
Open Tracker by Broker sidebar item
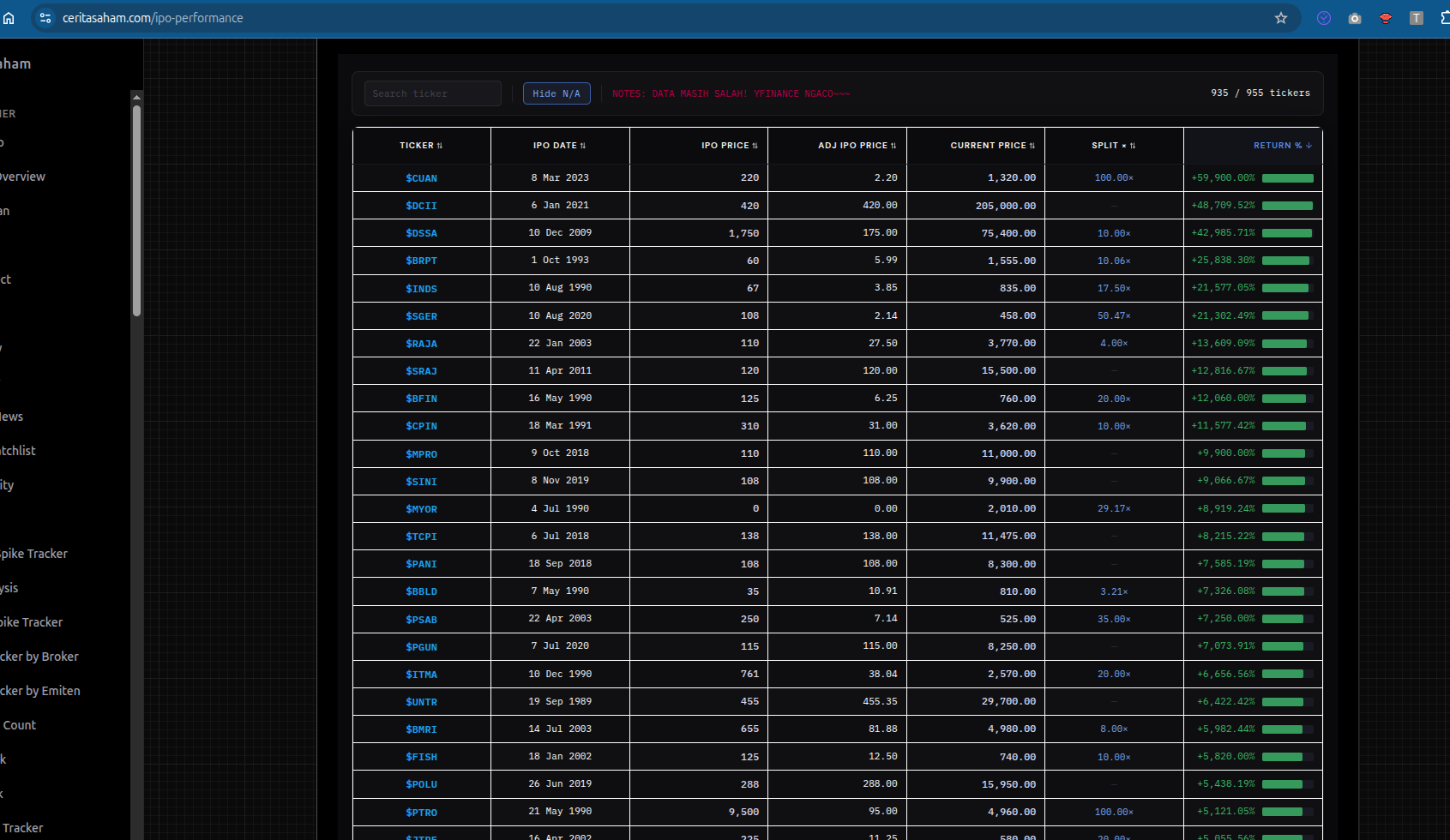(x=39, y=657)
